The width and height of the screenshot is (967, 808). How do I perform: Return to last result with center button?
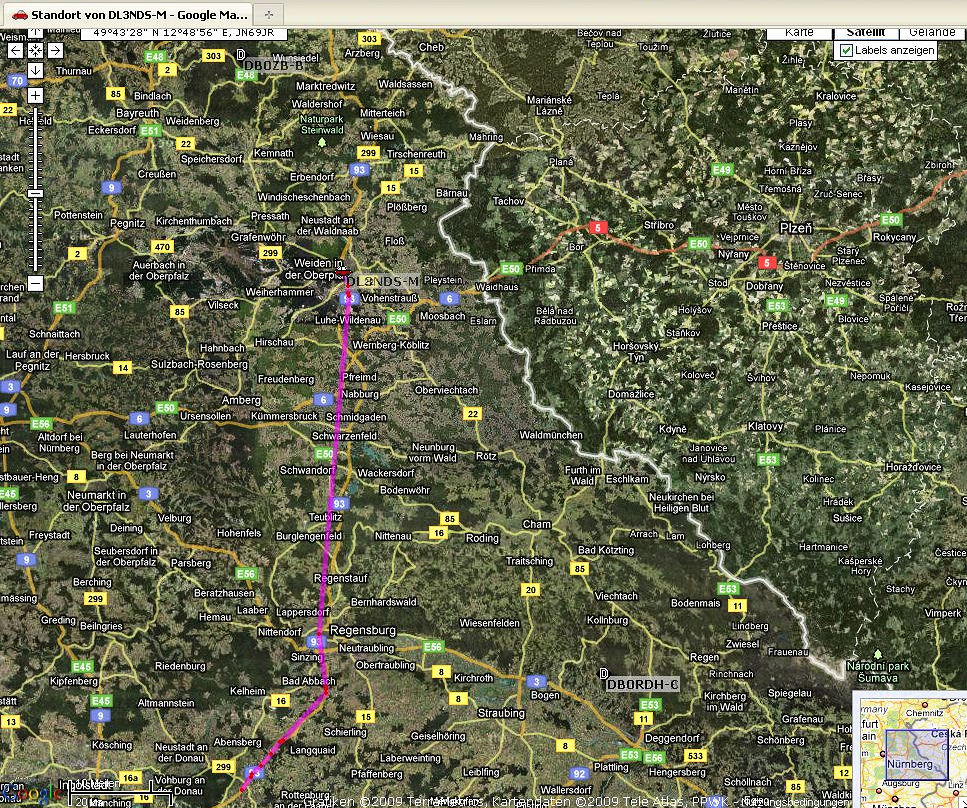tap(35, 51)
